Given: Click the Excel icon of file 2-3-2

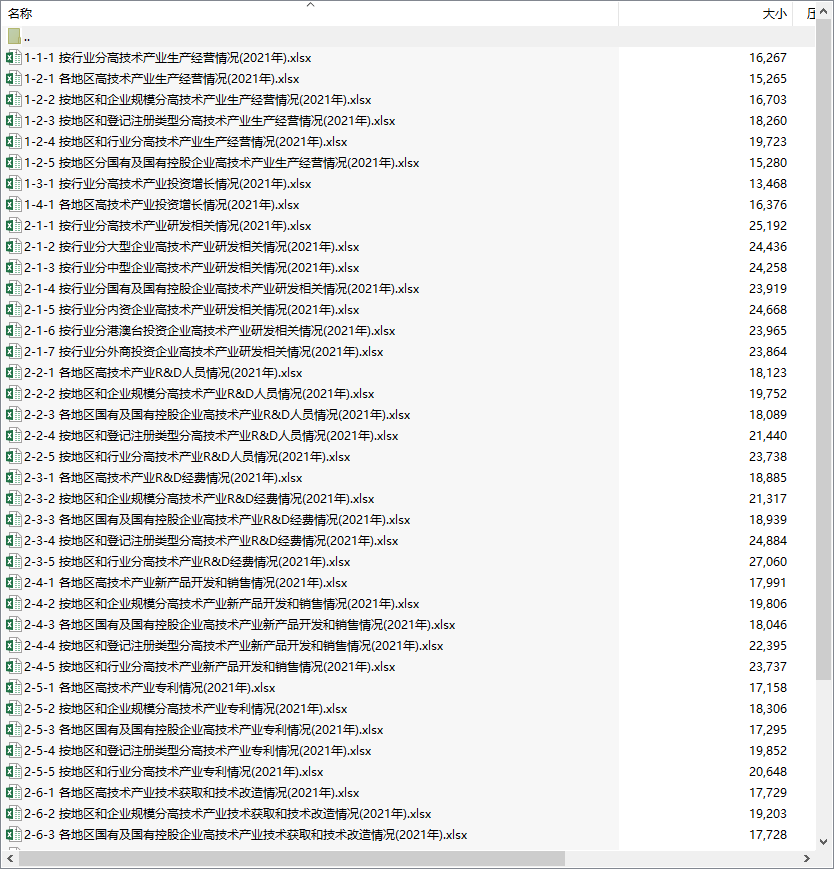Looking at the screenshot, I should coord(13,499).
